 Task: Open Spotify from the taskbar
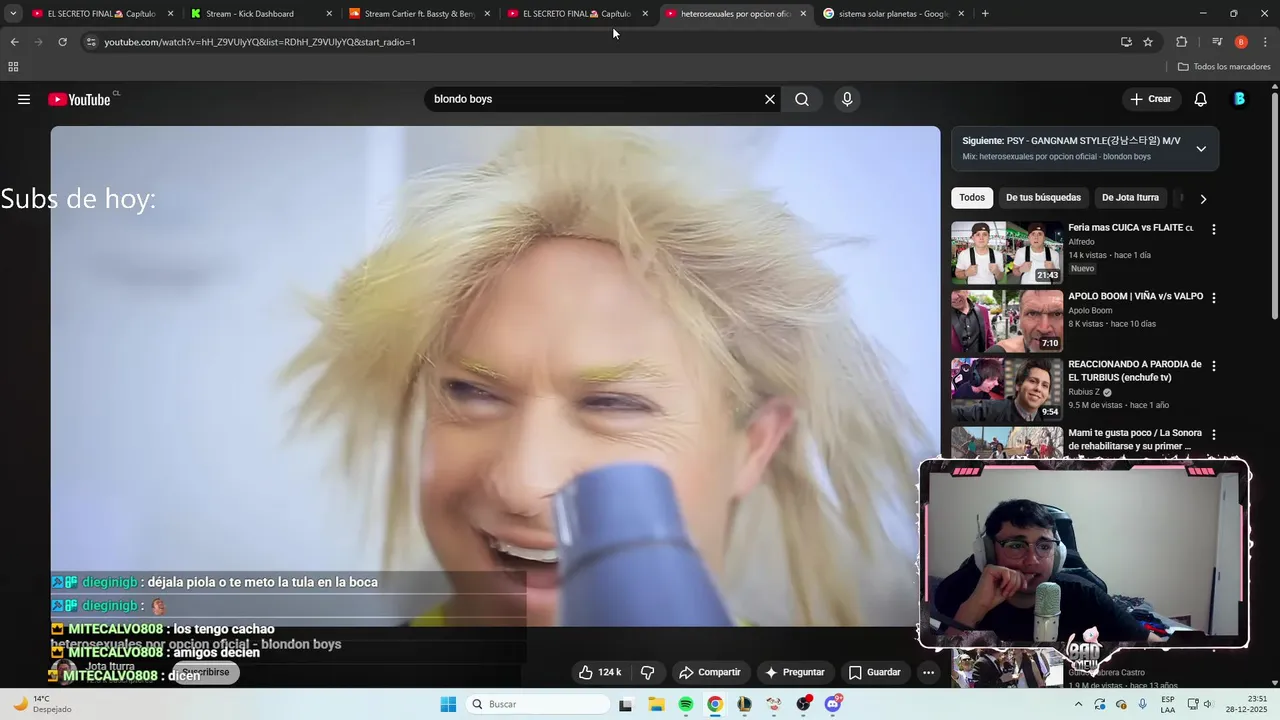click(685, 704)
